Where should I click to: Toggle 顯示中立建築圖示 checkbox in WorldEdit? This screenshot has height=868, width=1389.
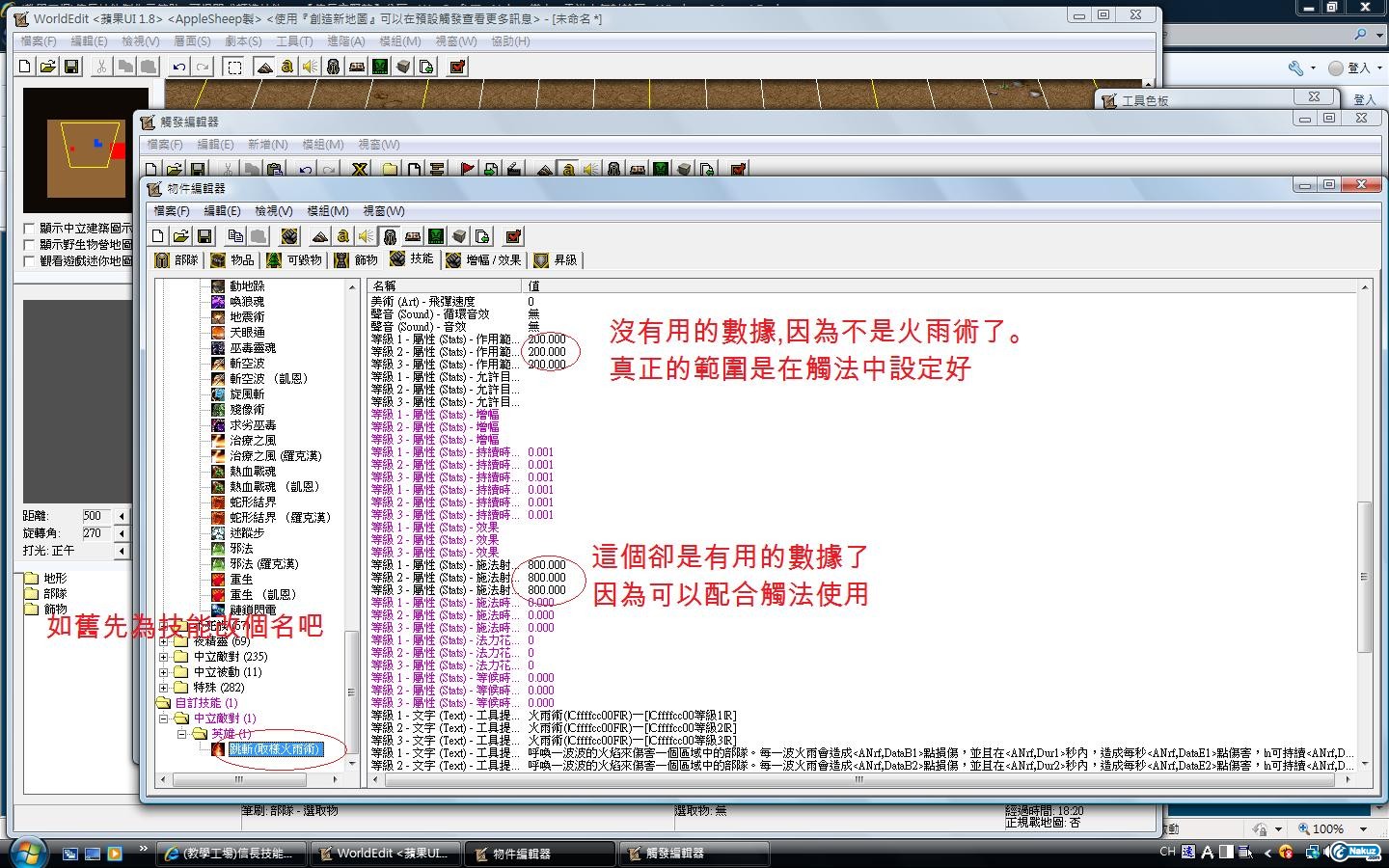[29, 229]
